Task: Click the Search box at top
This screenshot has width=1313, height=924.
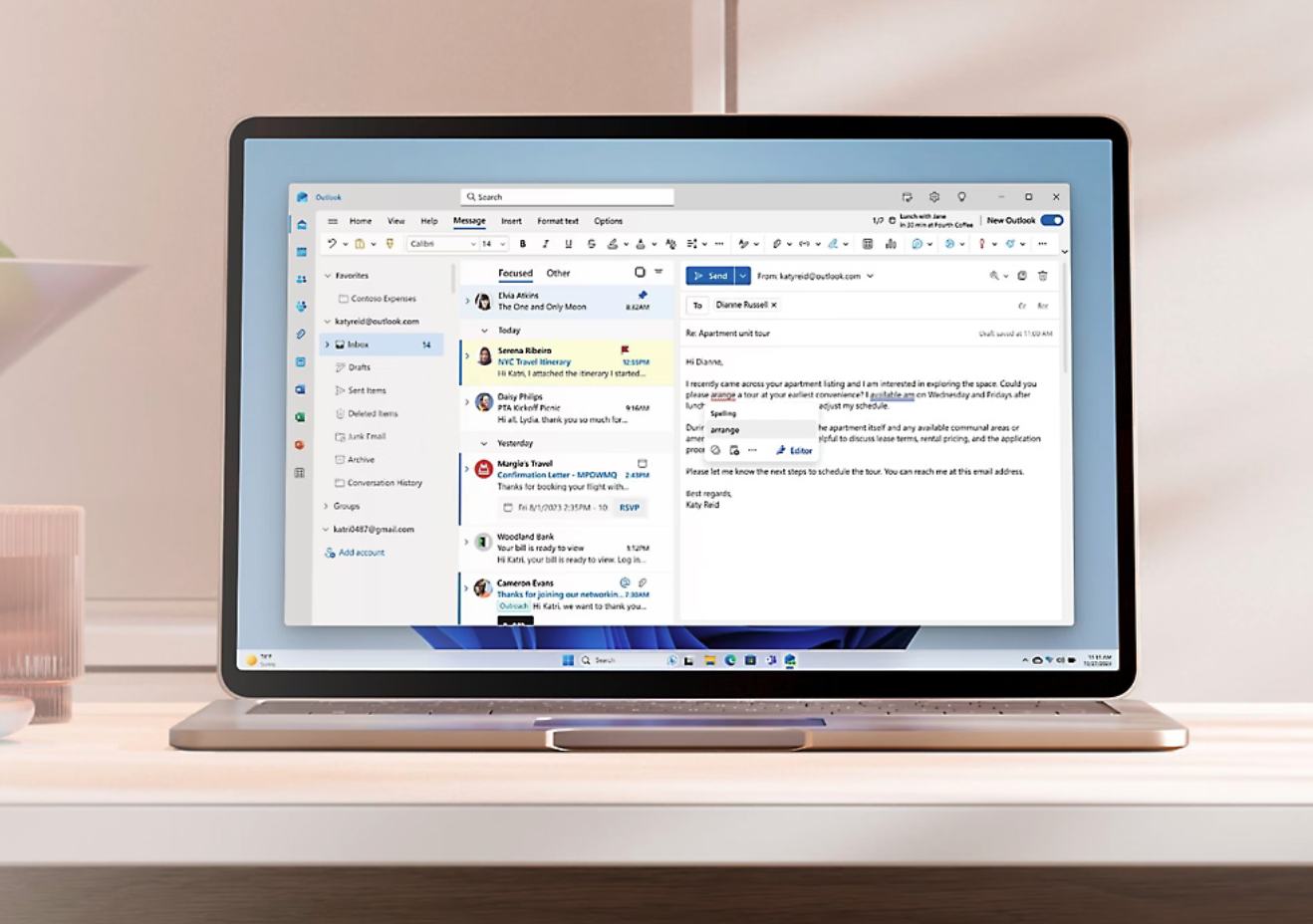Action: 568,197
